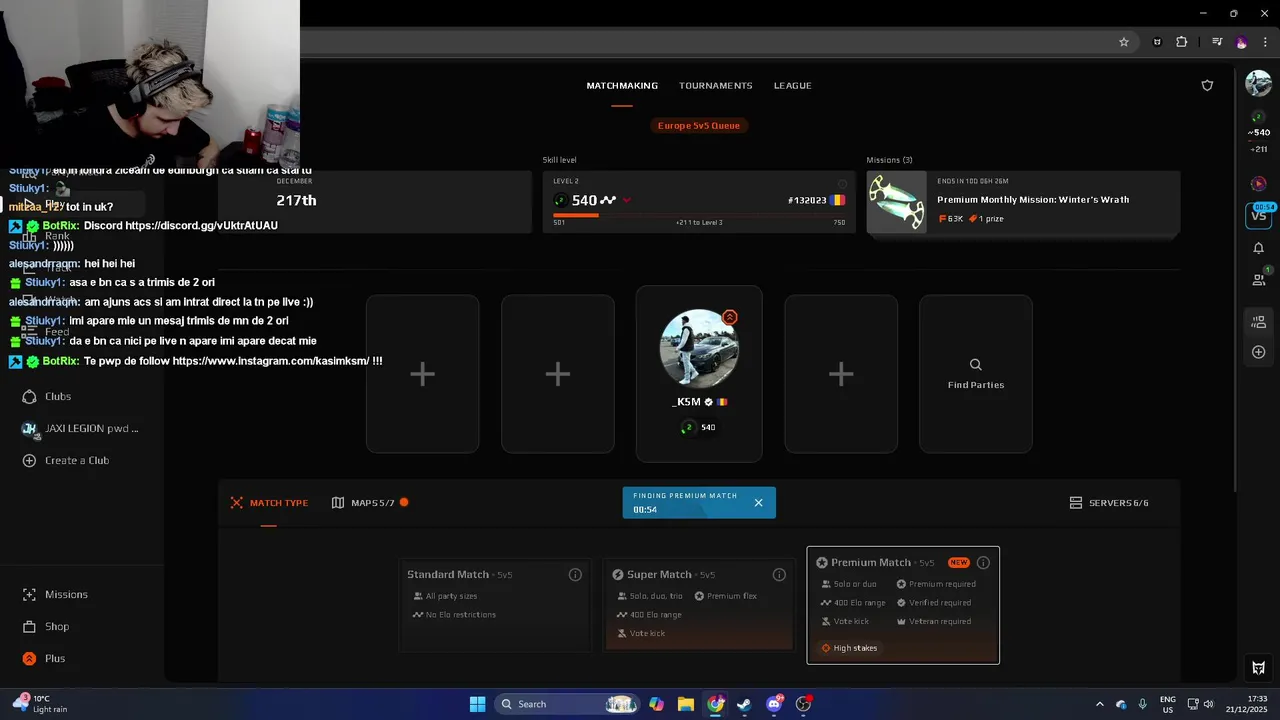Click the shield icon near the top right
This screenshot has width=1280, height=720.
(1207, 86)
